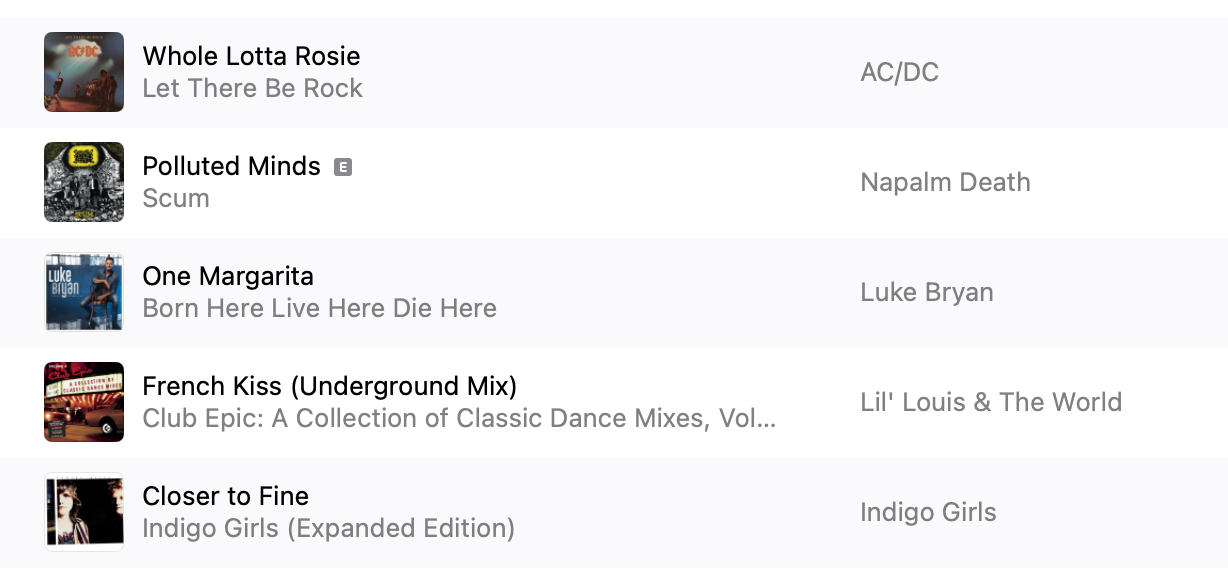Select the Polluted Minds song title

pyautogui.click(x=231, y=166)
